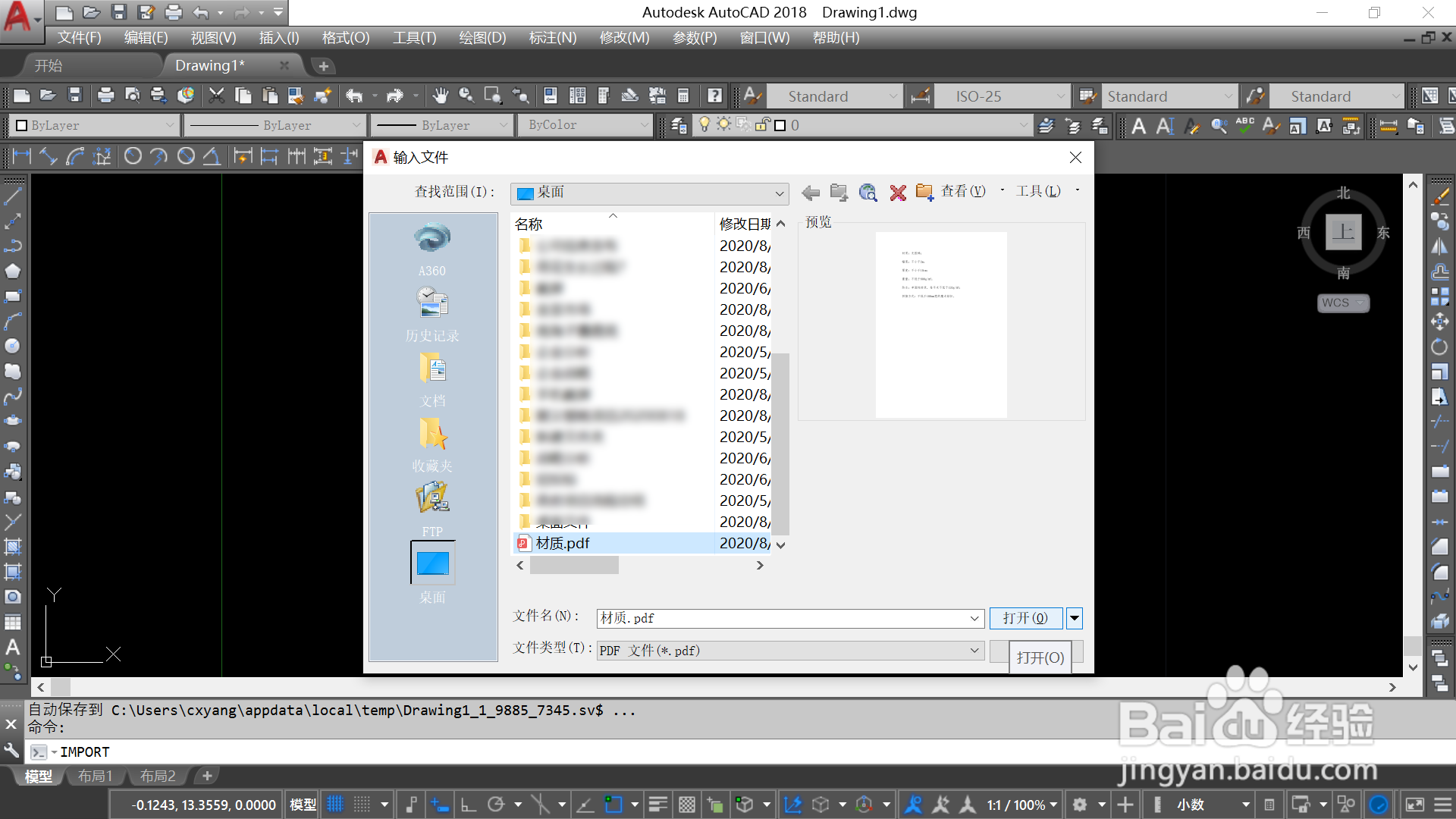Open the FTP location in the places list

pyautogui.click(x=432, y=510)
